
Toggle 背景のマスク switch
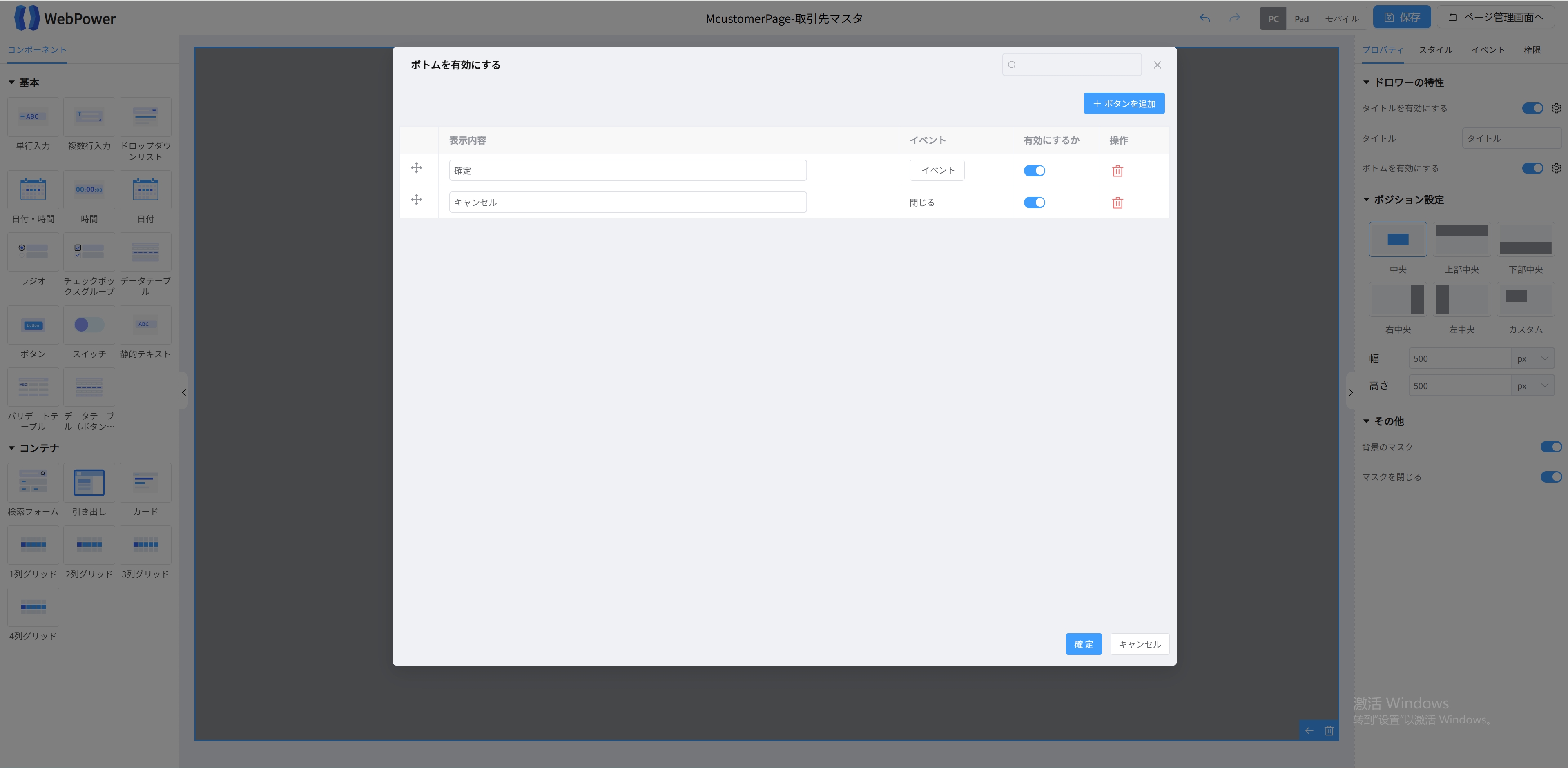(1551, 447)
